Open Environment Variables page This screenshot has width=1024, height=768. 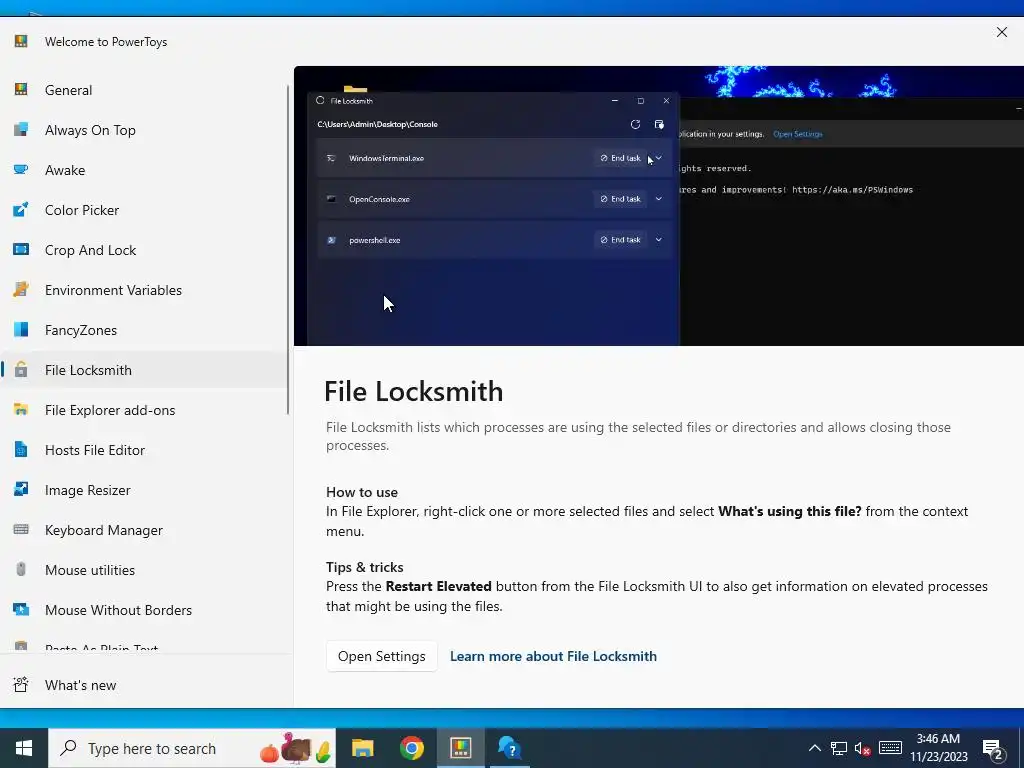click(144, 289)
